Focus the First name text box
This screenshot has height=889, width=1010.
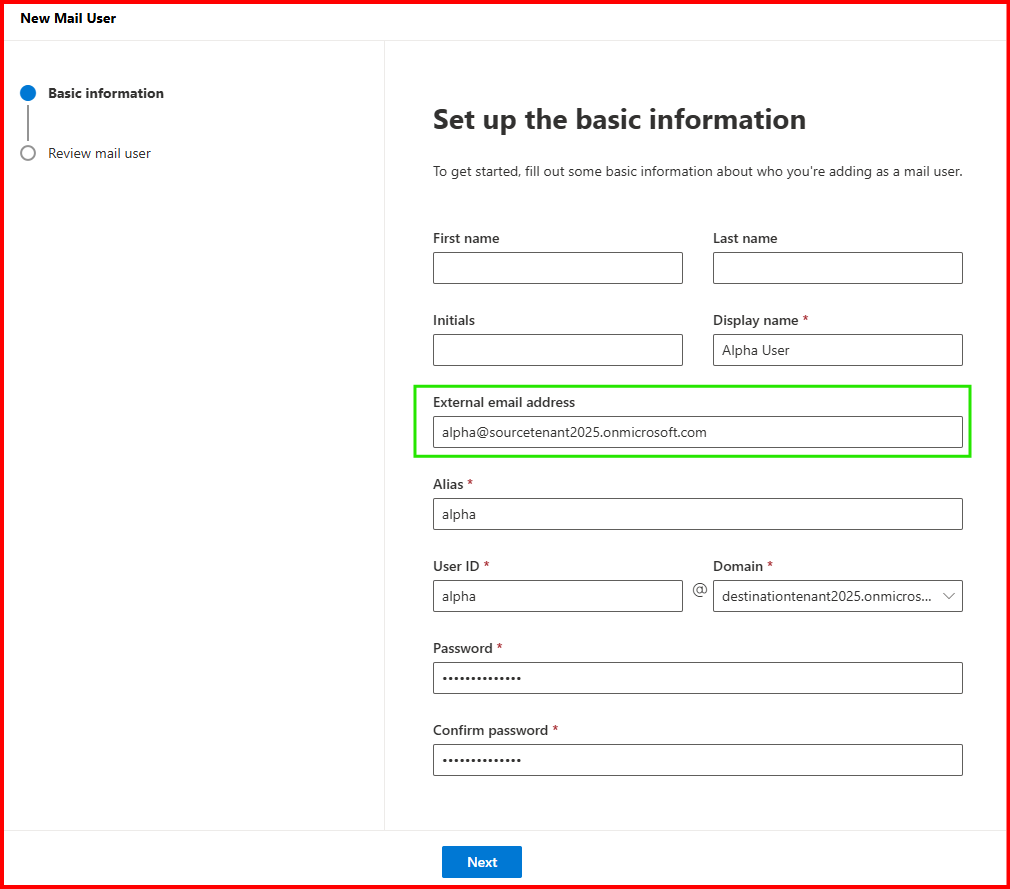[x=557, y=268]
